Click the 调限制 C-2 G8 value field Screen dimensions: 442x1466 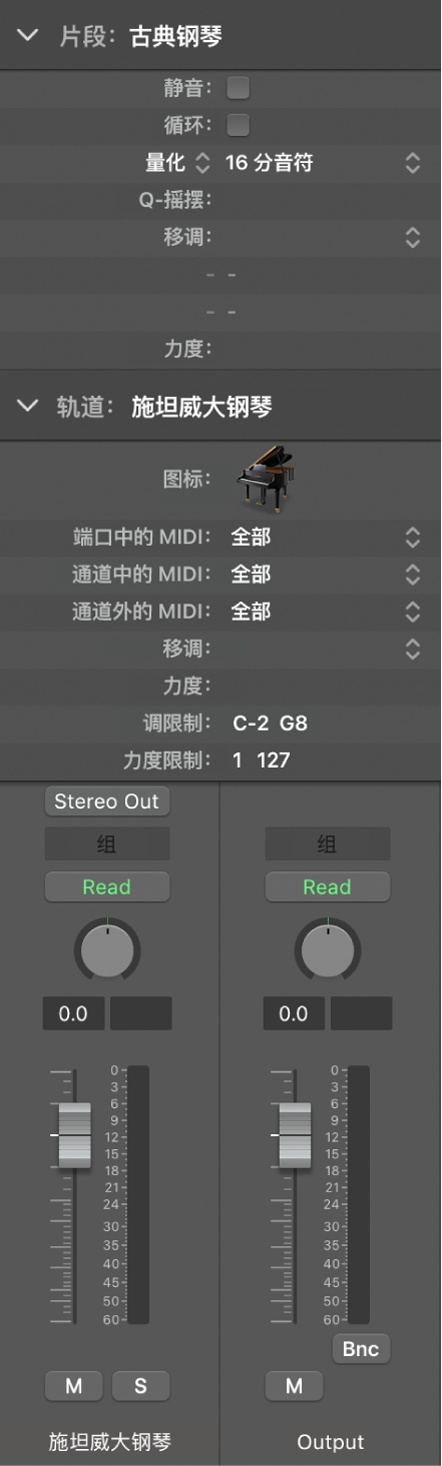(270, 723)
